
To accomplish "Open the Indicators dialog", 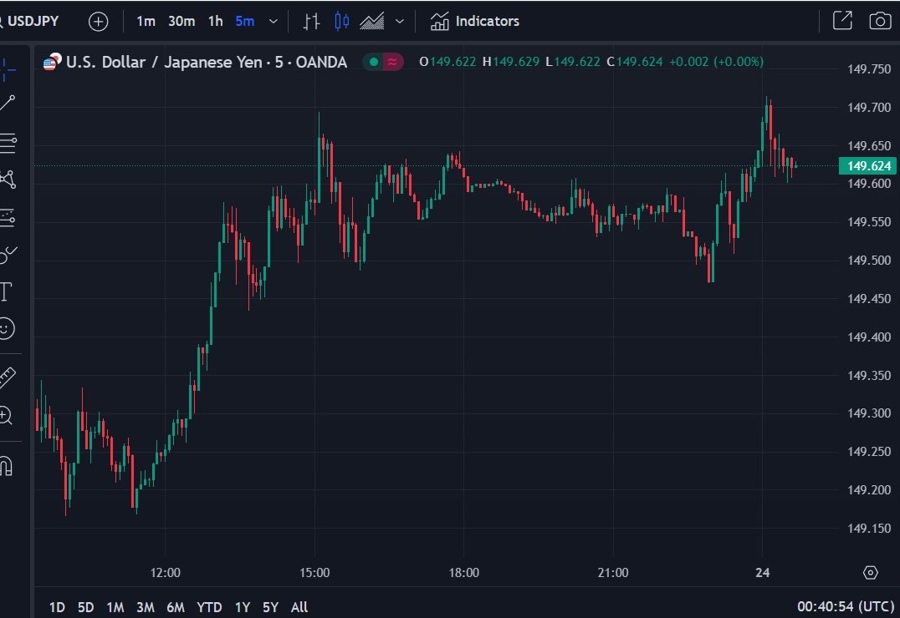I will click(475, 21).
